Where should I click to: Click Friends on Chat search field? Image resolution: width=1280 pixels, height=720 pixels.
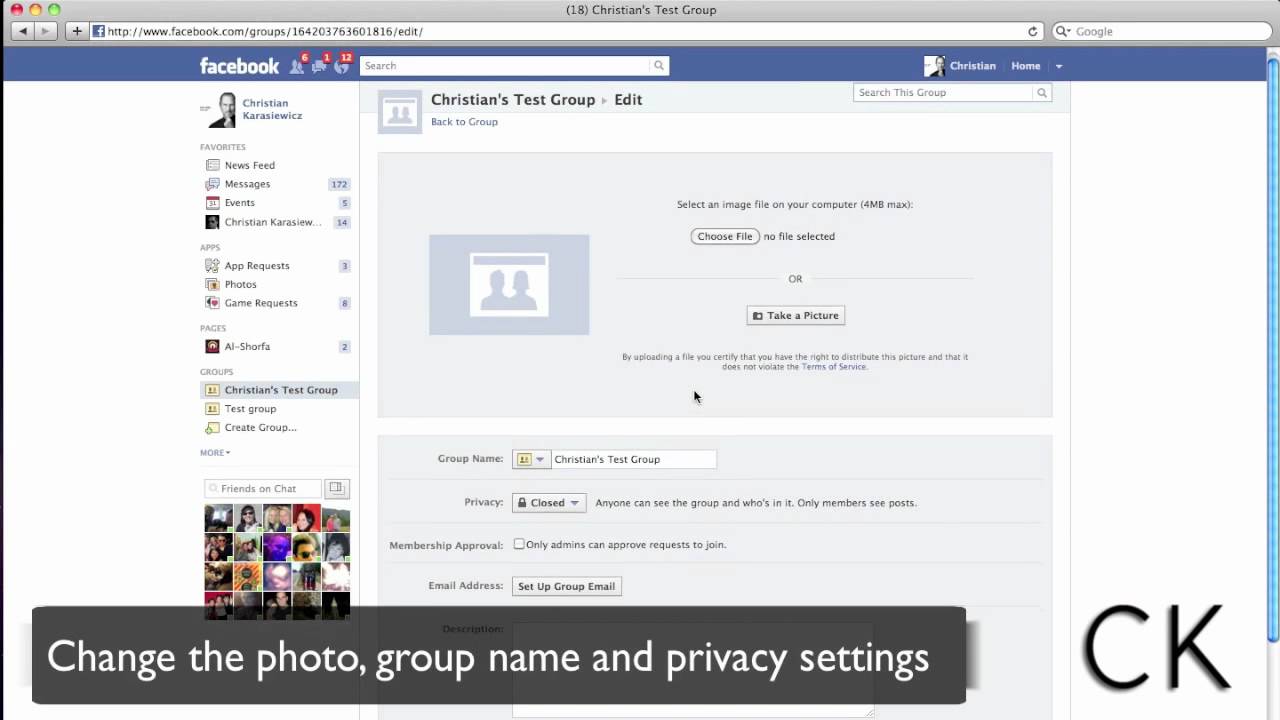(x=263, y=488)
